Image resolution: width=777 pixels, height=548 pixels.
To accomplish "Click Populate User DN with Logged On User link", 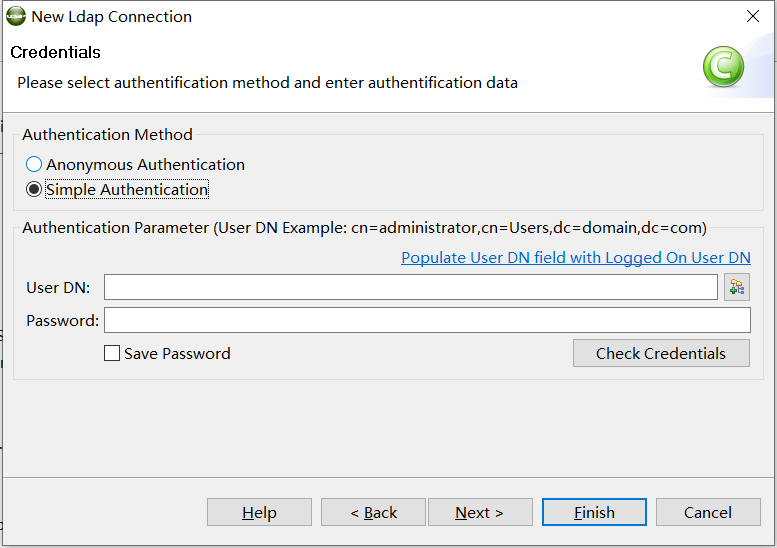I will point(576,258).
